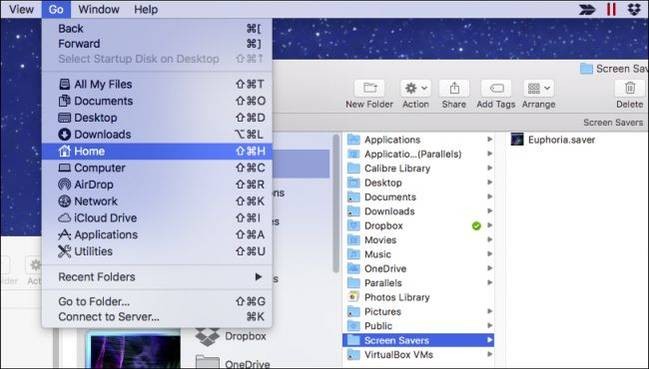Click the AirDrop icon in Go menu
649x369 pixels.
click(65, 184)
